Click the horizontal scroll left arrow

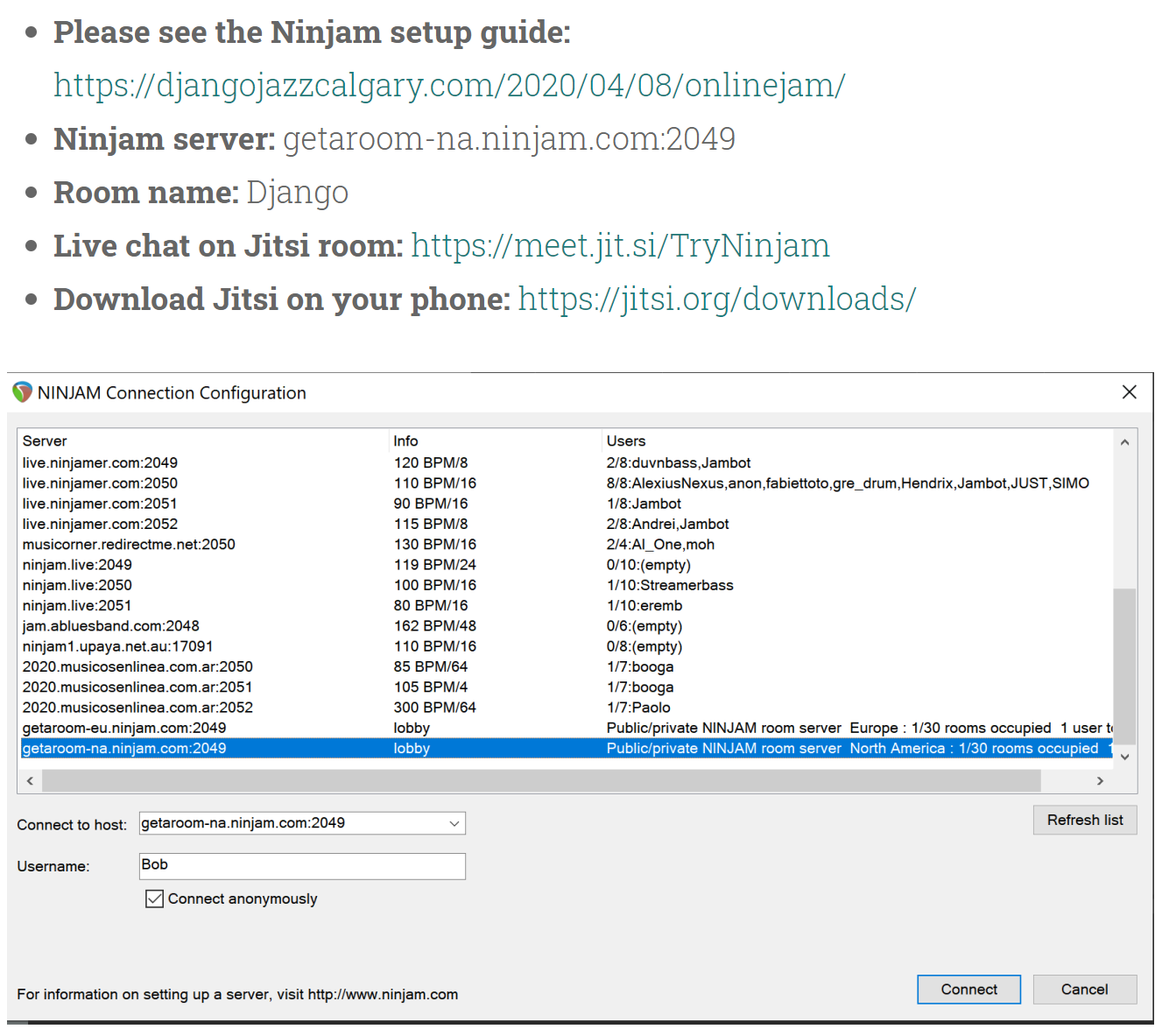click(x=31, y=780)
